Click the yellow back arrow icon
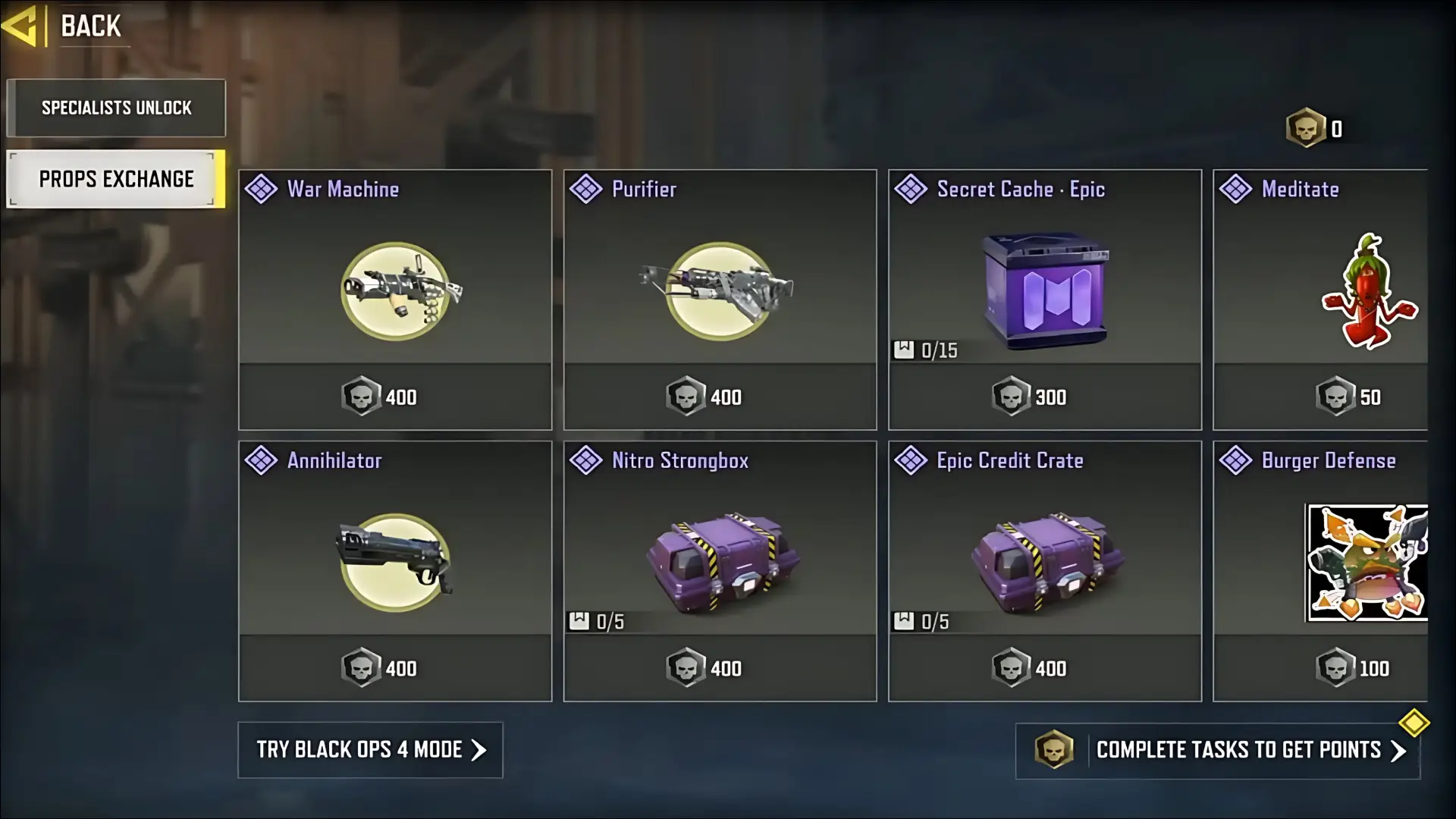The height and width of the screenshot is (819, 1456). pyautogui.click(x=19, y=27)
